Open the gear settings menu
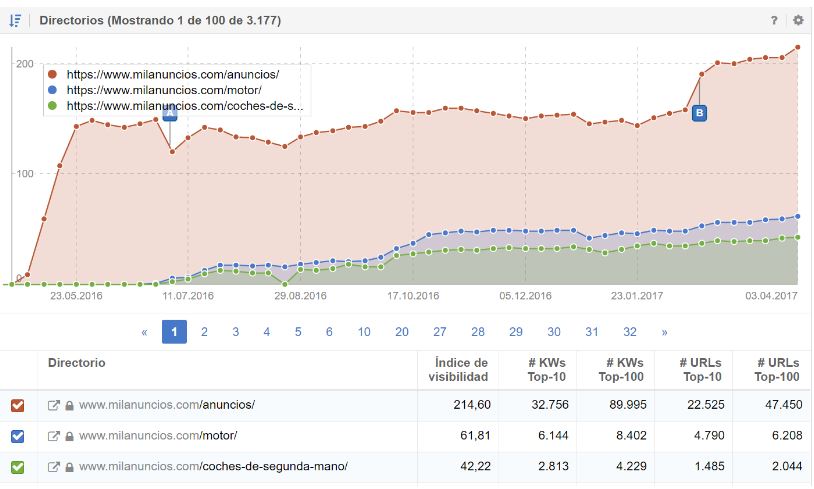This screenshot has width=814, height=489. click(x=797, y=20)
